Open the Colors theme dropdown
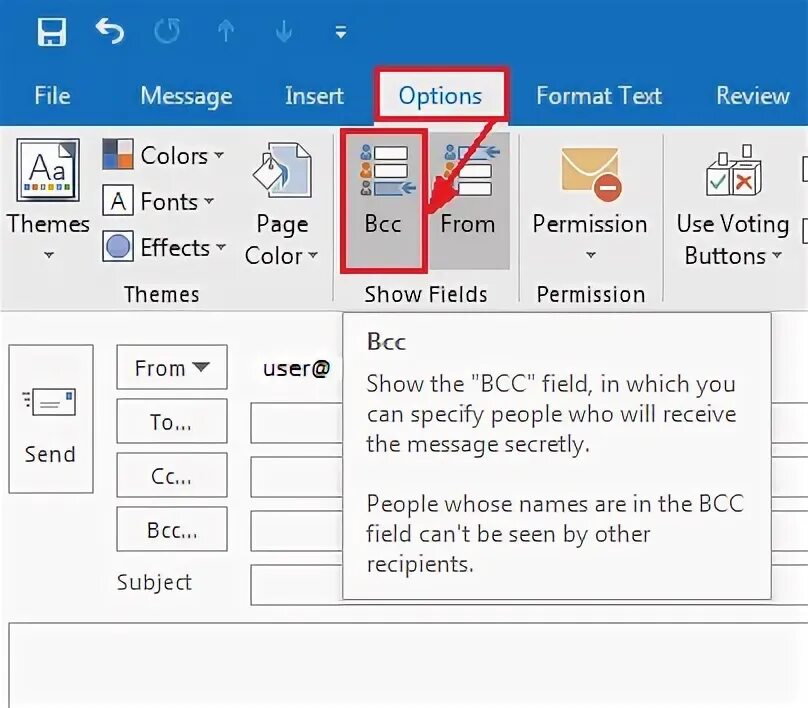The height and width of the screenshot is (708, 808). click(x=163, y=155)
